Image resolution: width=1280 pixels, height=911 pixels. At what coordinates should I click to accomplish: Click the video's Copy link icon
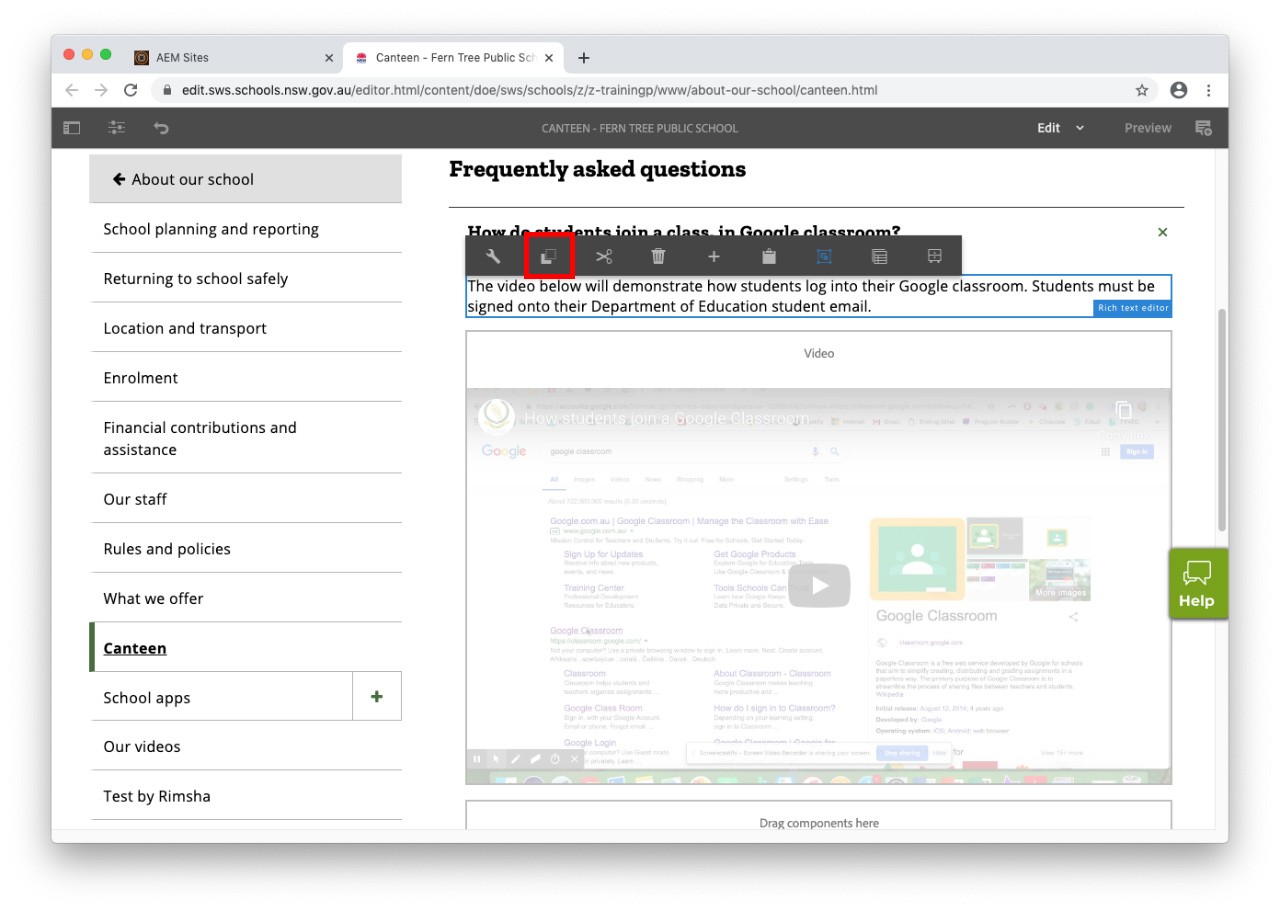[x=1124, y=411]
